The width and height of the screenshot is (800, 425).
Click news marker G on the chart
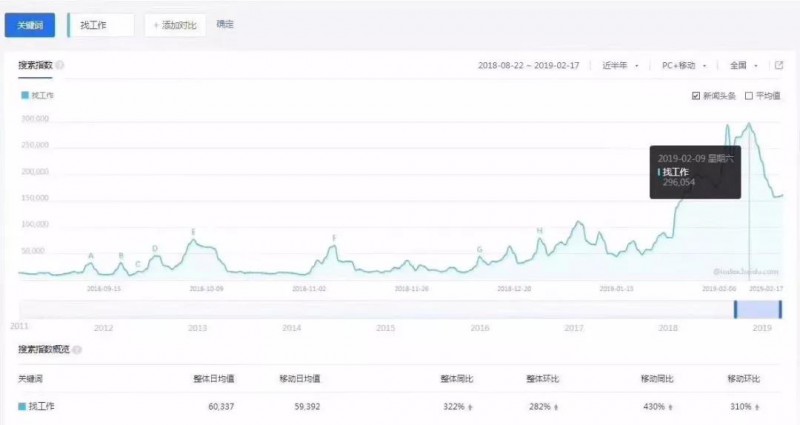click(480, 249)
